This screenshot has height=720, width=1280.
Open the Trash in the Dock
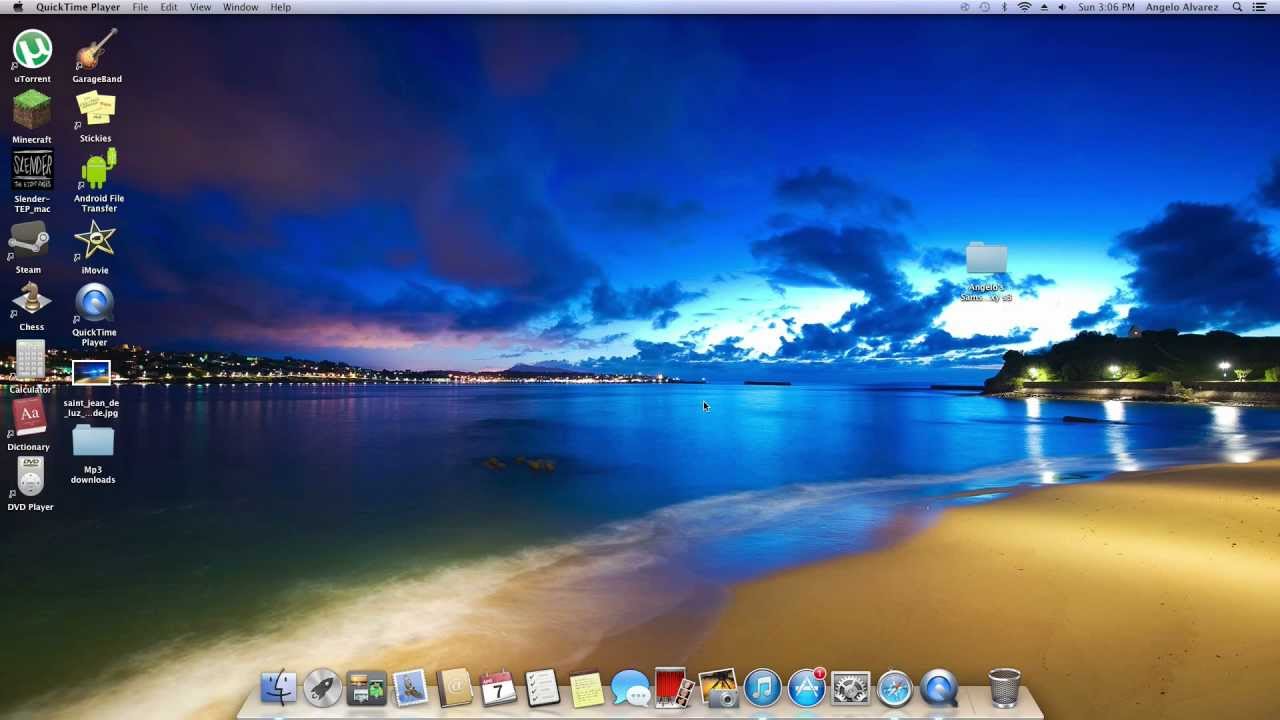point(1004,688)
